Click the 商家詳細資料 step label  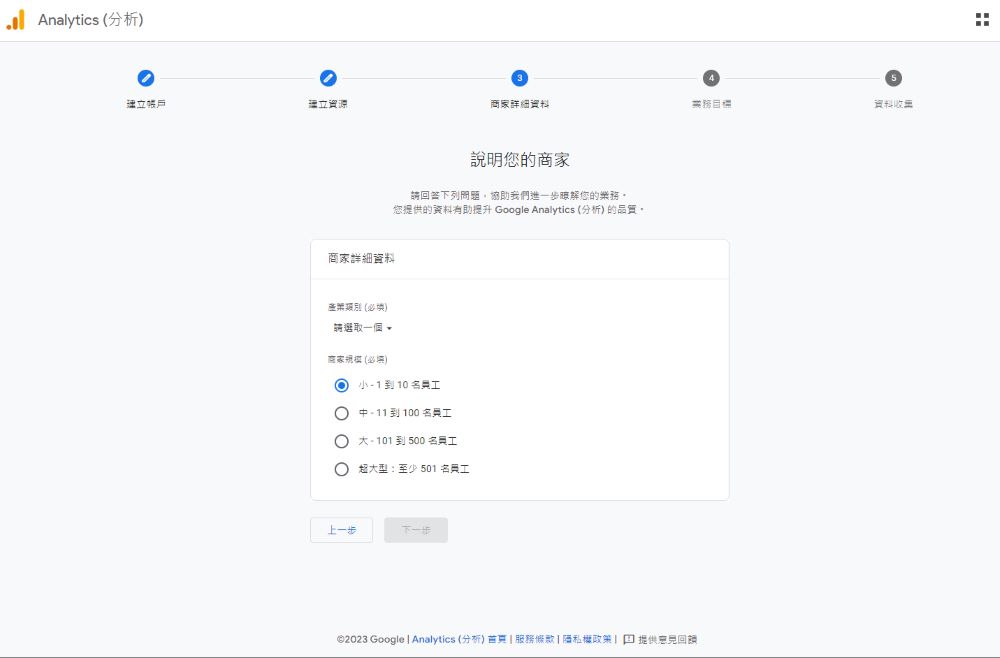point(520,104)
